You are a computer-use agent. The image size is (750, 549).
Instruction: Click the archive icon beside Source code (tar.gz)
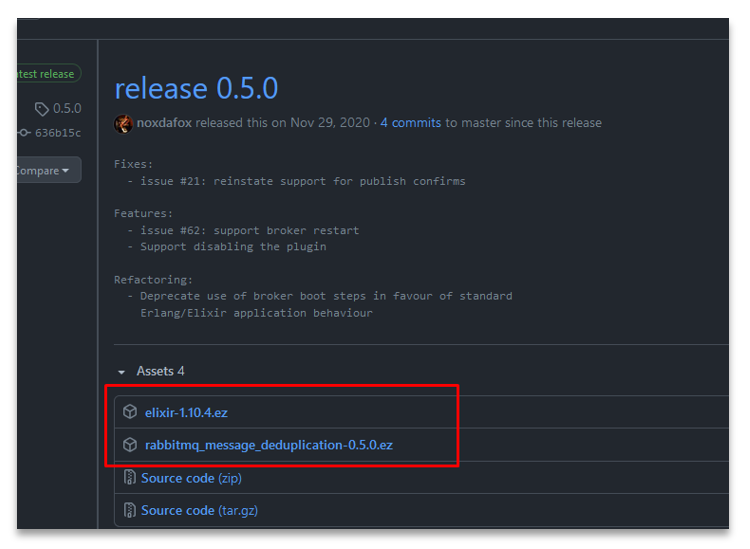click(130, 510)
